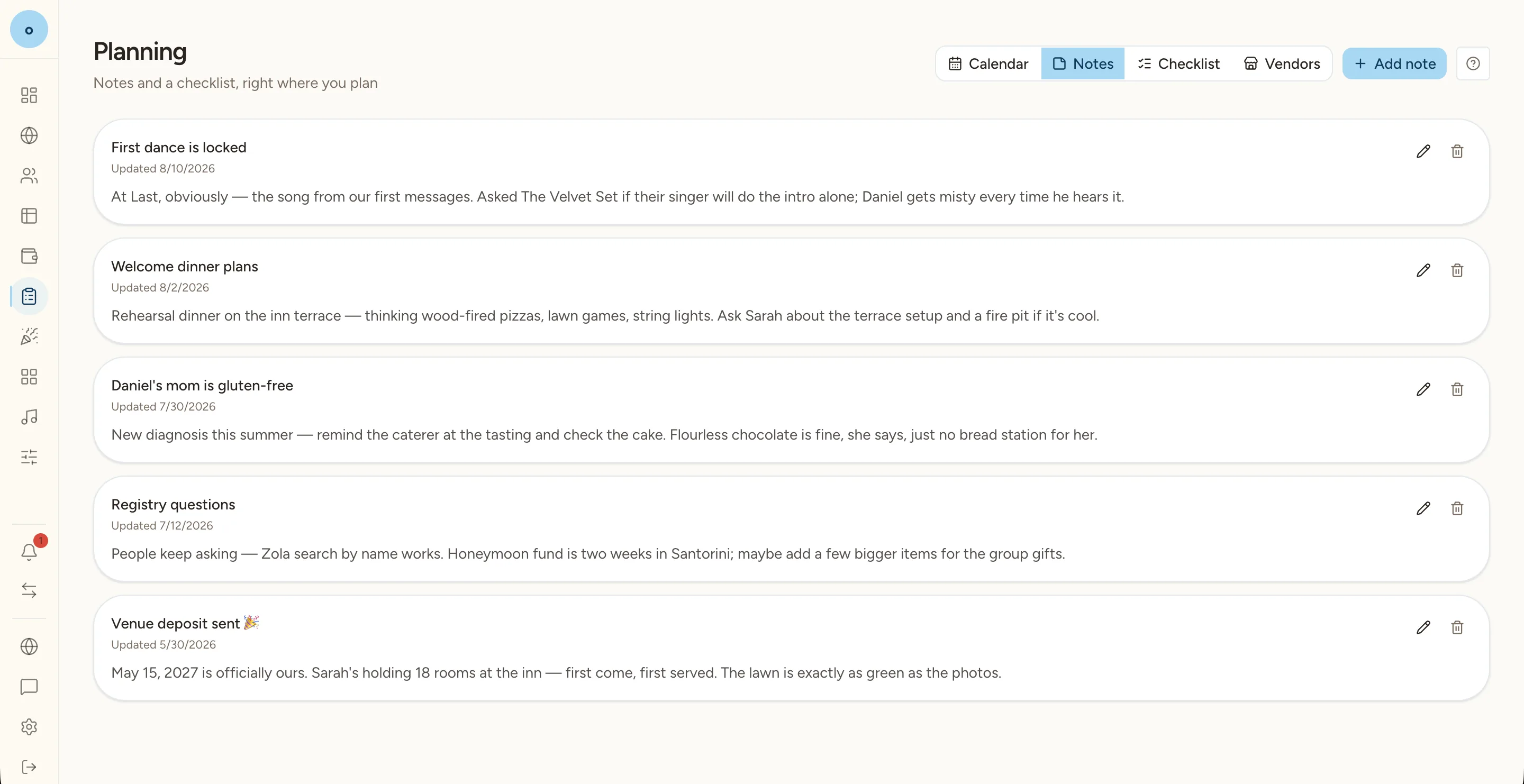The width and height of the screenshot is (1524, 784).
Task: Open the swap arrows icon in sidebar
Action: 29,590
